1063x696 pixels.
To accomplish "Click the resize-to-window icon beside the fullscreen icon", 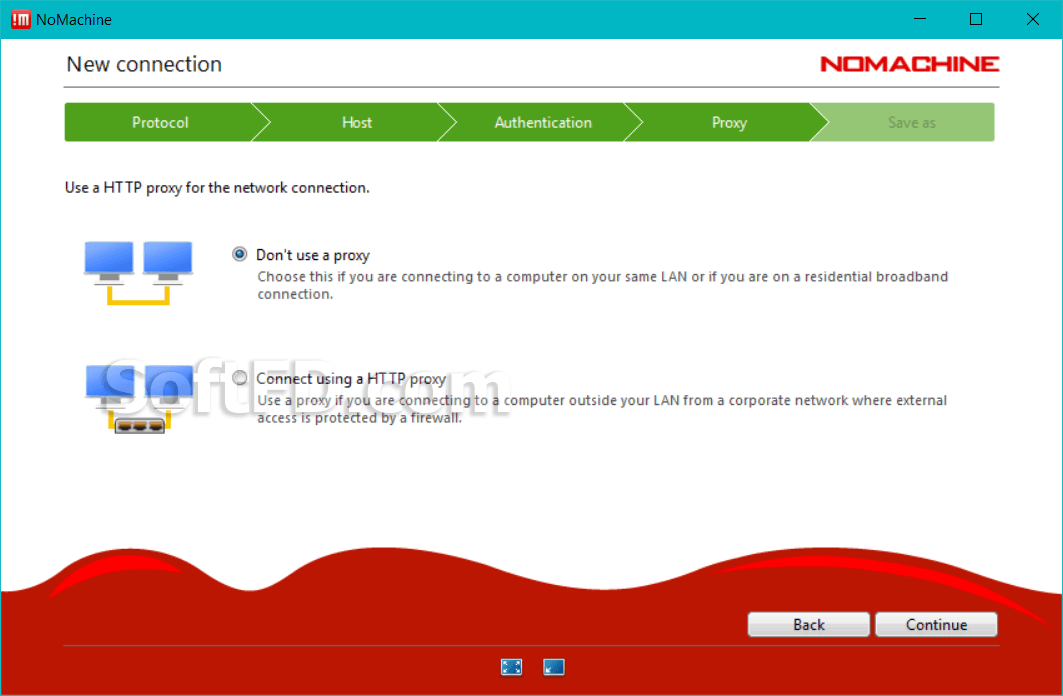I will coord(554,668).
